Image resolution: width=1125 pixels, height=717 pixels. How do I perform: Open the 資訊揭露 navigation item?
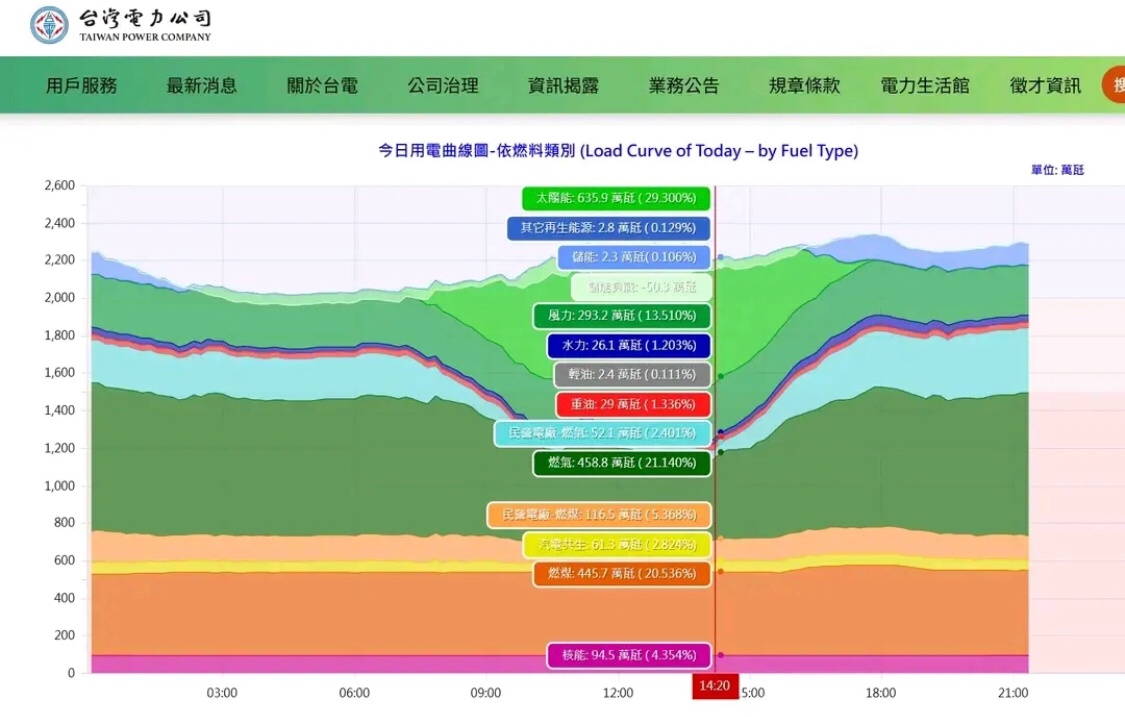(x=563, y=86)
